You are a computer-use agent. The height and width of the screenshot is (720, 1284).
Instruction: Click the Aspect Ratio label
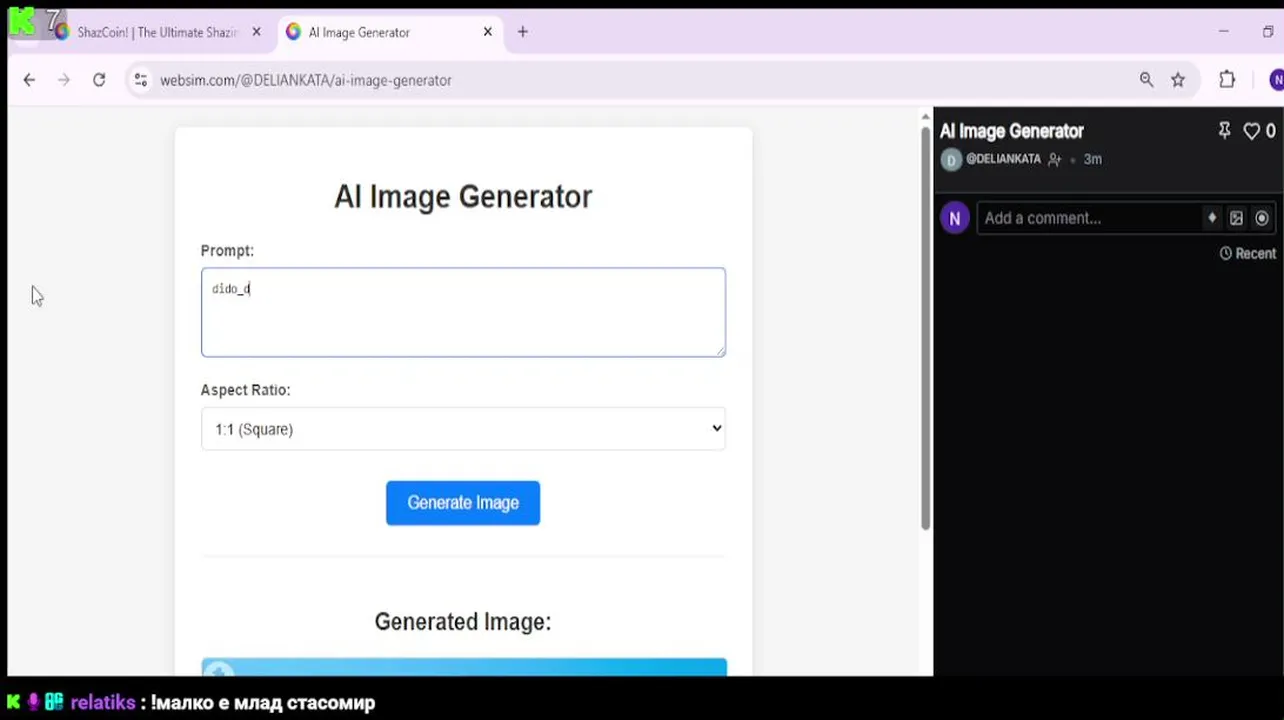point(245,390)
